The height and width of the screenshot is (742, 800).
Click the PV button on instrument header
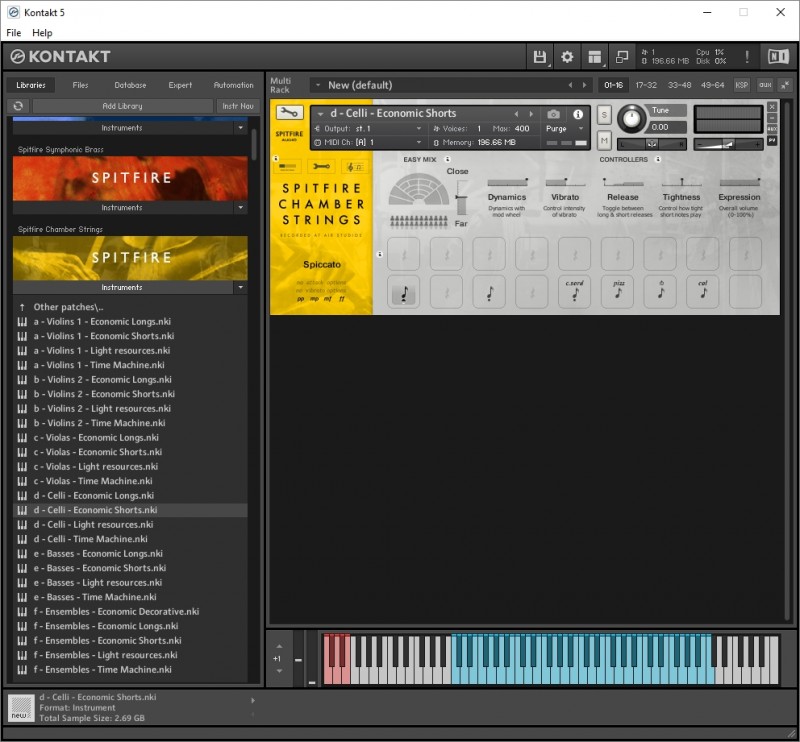point(772,140)
